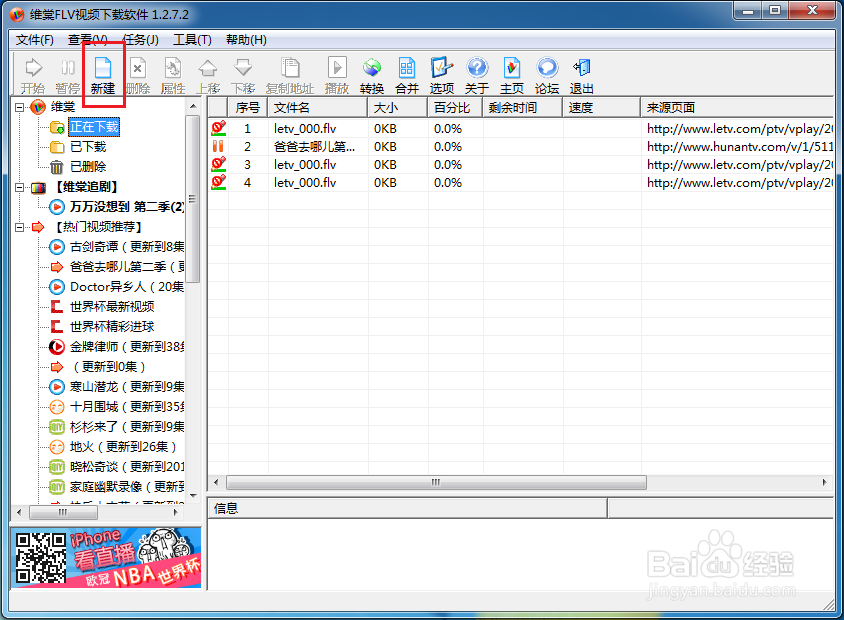844x620 pixels.
Task: Select Doctor异乡人 tree item
Action: coord(127,286)
